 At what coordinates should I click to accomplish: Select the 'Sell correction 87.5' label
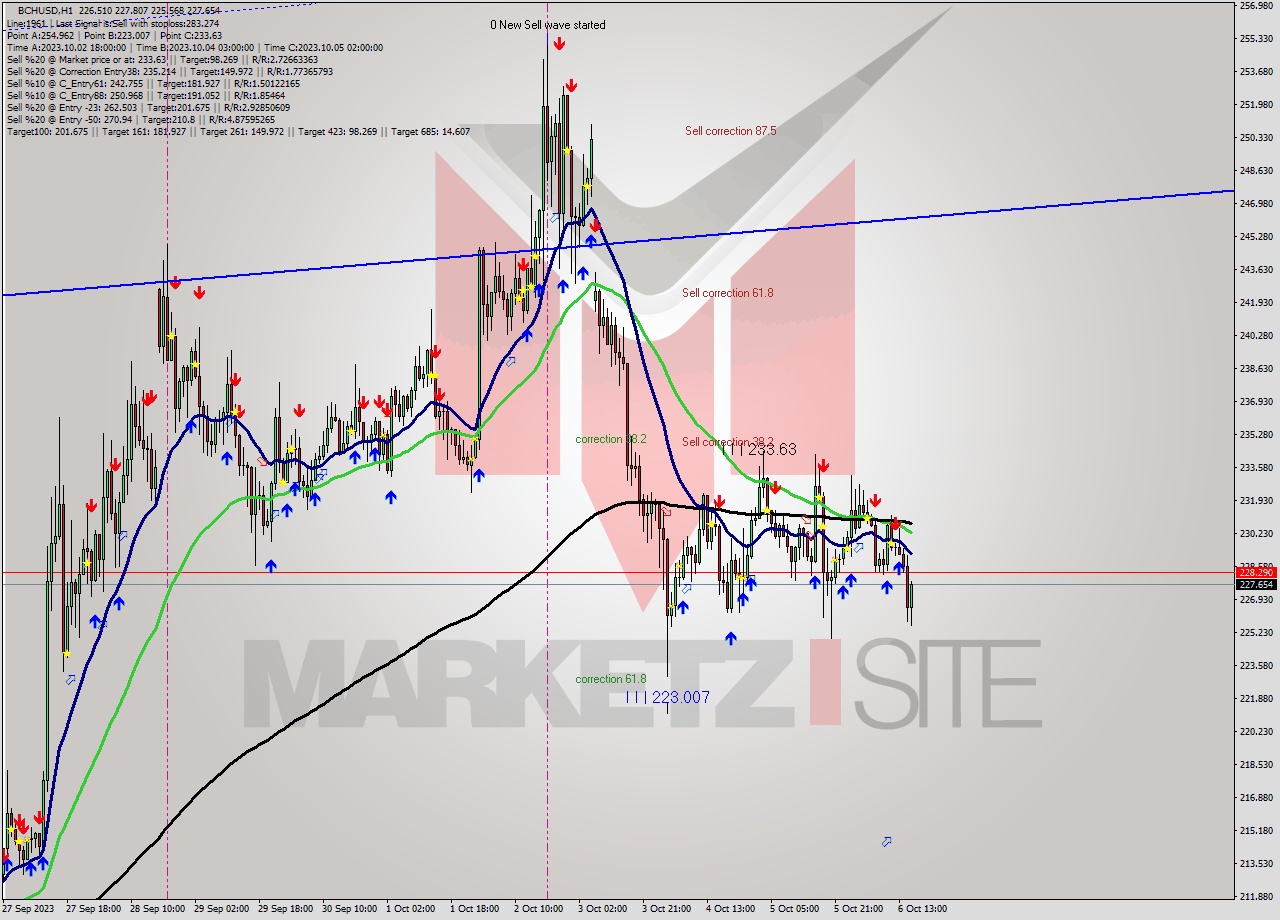pos(730,131)
